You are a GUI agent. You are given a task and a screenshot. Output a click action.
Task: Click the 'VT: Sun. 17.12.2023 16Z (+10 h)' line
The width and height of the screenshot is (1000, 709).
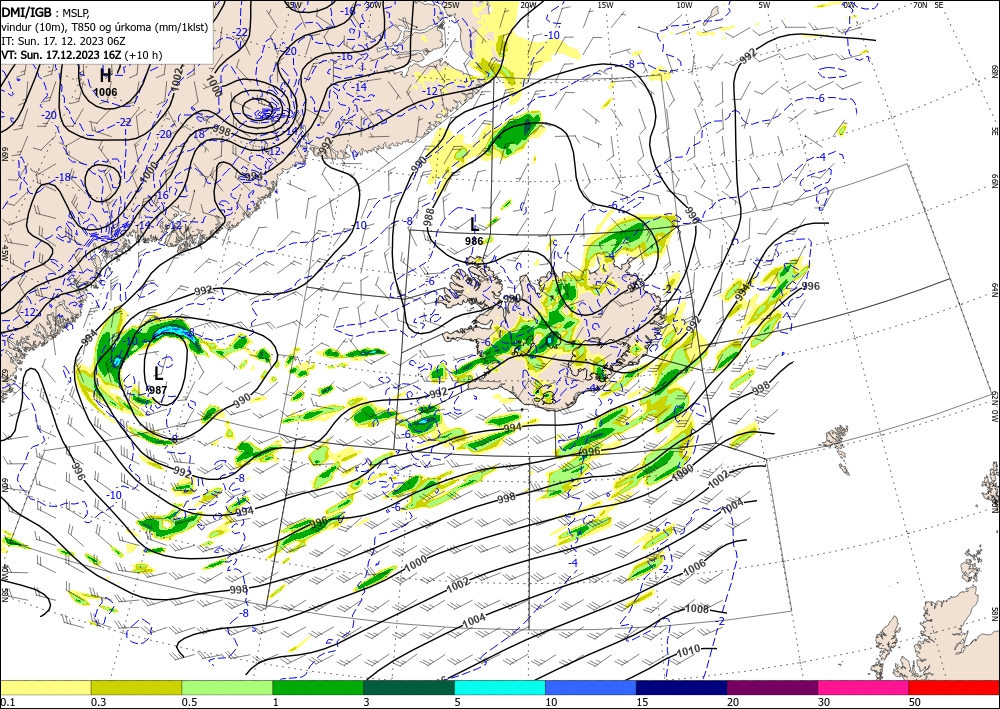82,55
